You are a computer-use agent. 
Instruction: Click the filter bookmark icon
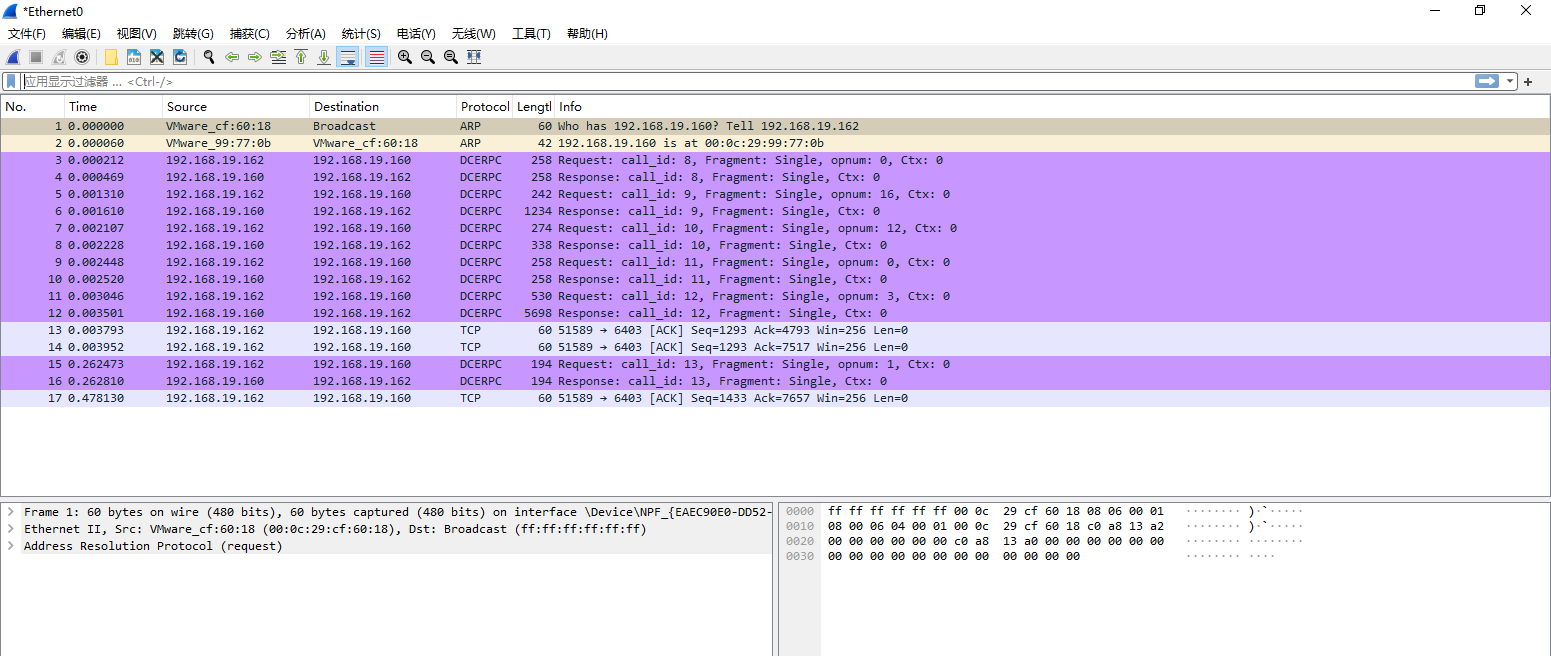coord(11,81)
